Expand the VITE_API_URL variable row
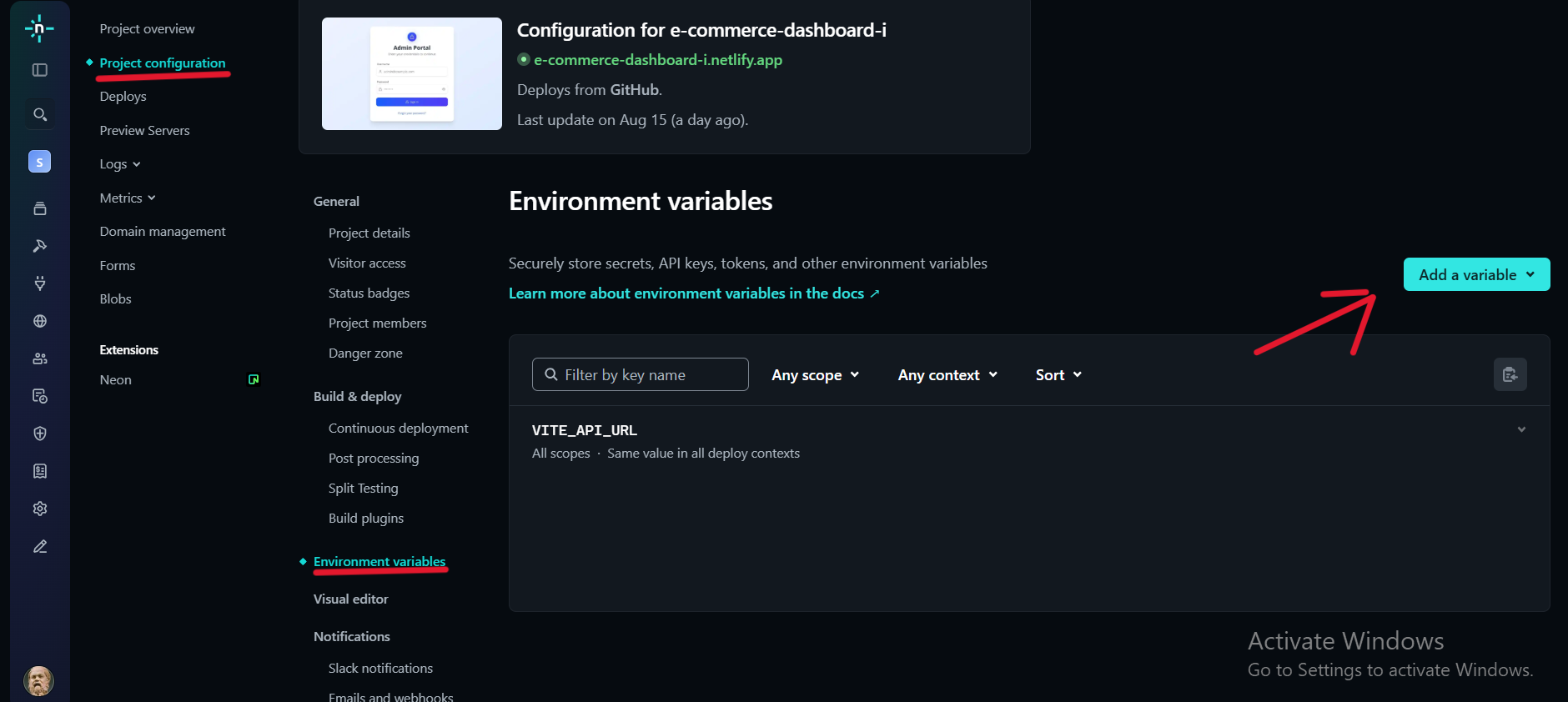The height and width of the screenshot is (702, 1568). 1521,429
